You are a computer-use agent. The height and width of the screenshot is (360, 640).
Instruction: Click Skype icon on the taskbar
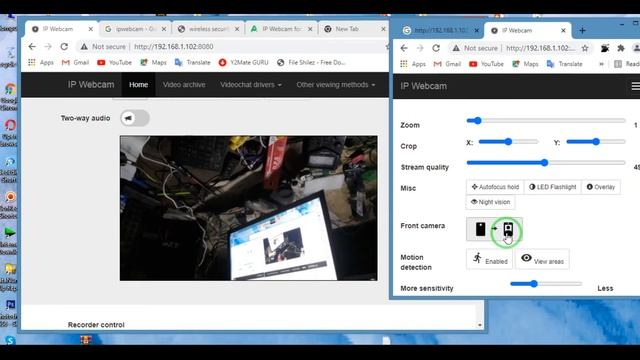coord(10,340)
